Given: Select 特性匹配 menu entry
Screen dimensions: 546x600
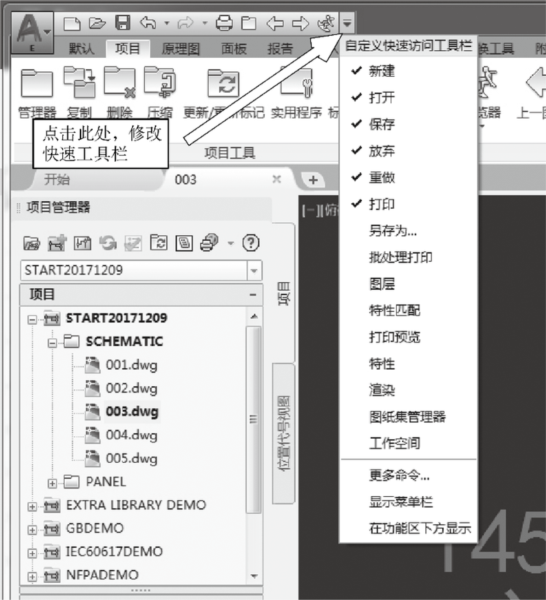Looking at the screenshot, I should [x=408, y=310].
